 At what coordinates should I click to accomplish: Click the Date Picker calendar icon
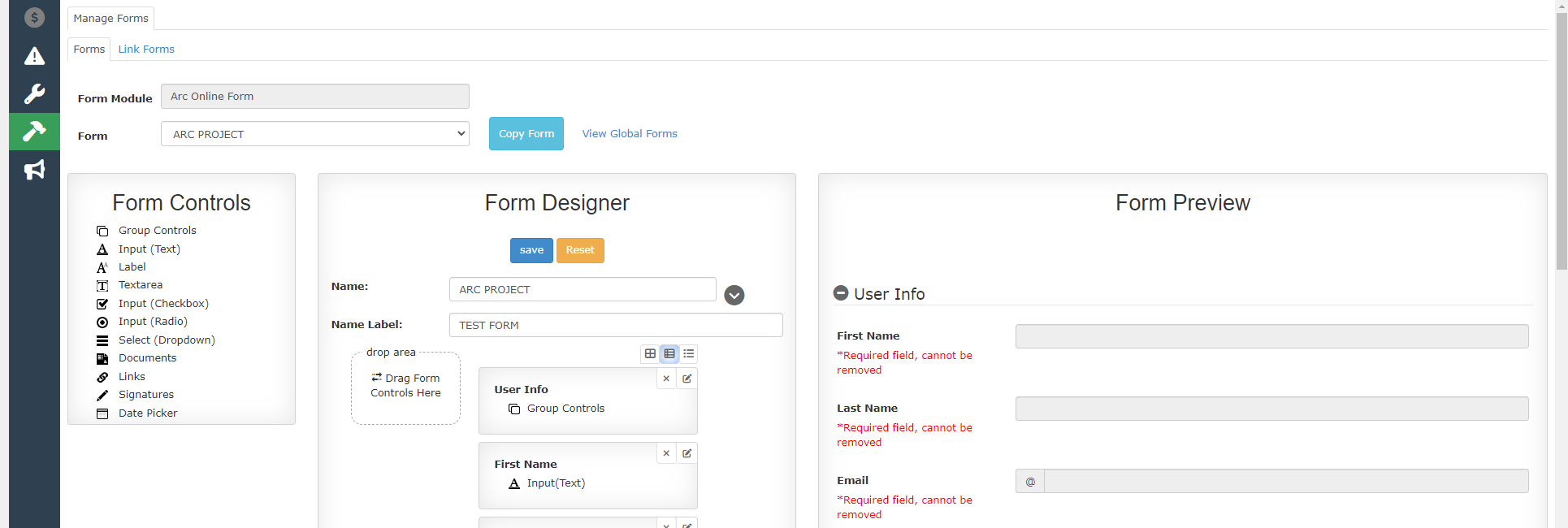(102, 413)
